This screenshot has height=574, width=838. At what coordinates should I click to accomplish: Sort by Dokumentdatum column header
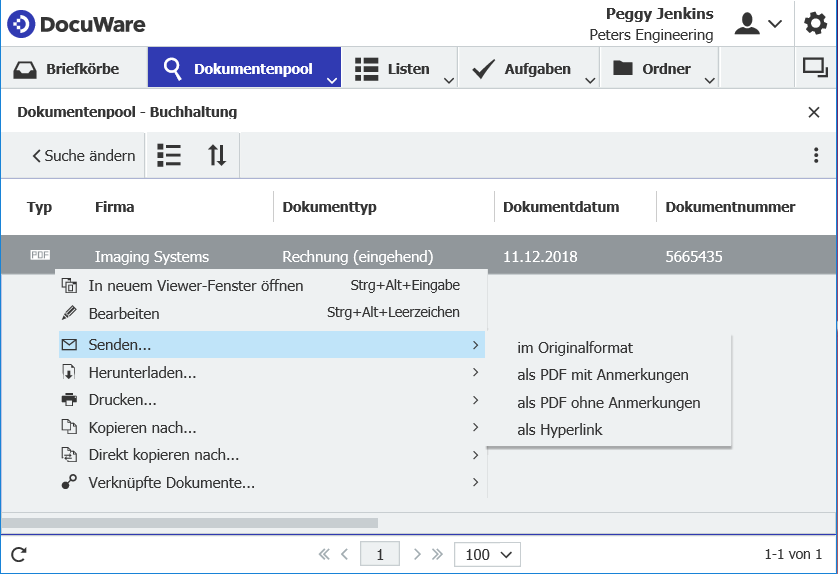pyautogui.click(x=561, y=207)
